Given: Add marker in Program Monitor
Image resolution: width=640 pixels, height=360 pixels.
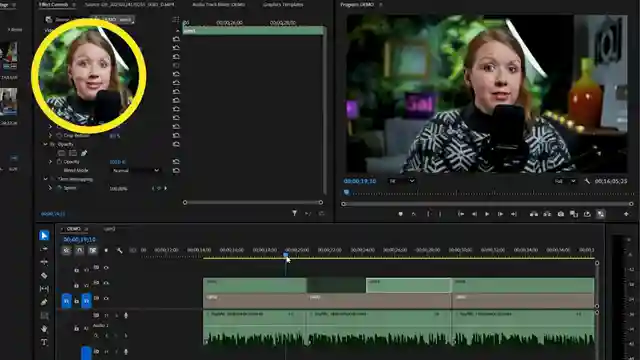Looking at the screenshot, I should pyautogui.click(x=400, y=214).
